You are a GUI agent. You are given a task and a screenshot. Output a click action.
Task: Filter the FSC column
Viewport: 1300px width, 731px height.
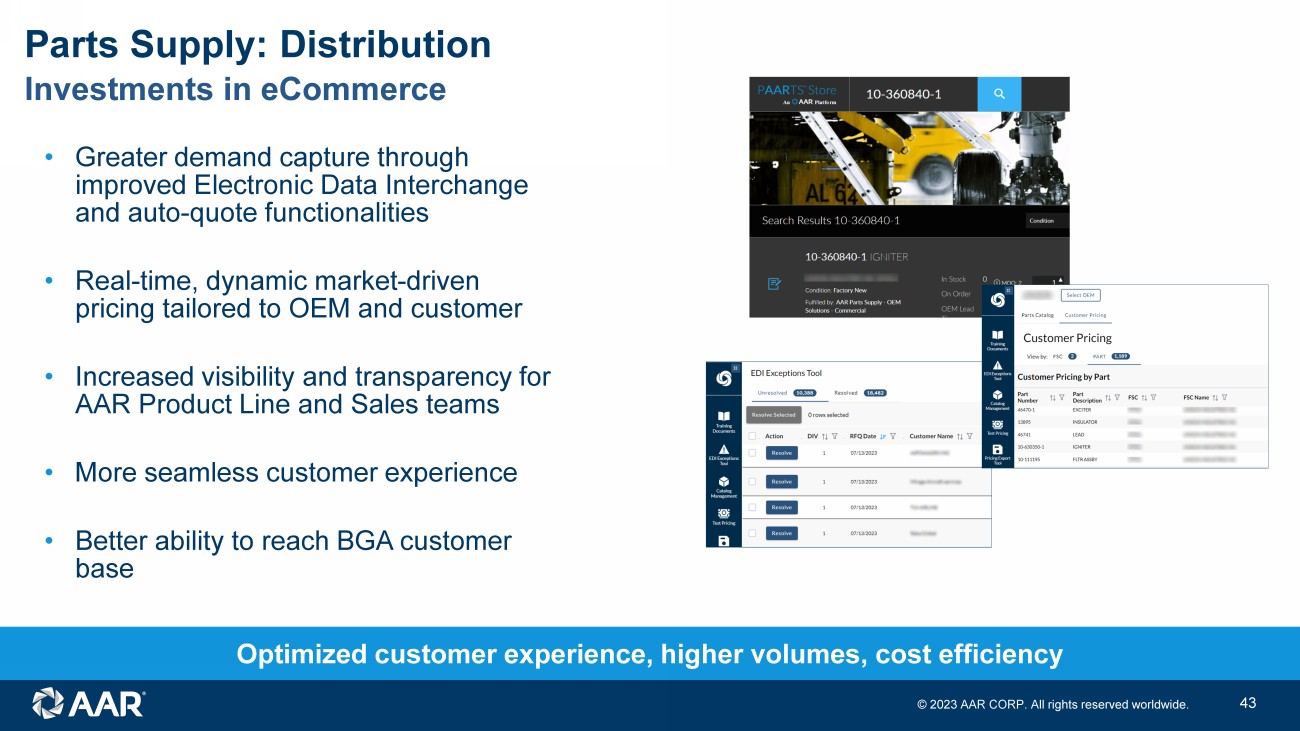click(x=1155, y=397)
